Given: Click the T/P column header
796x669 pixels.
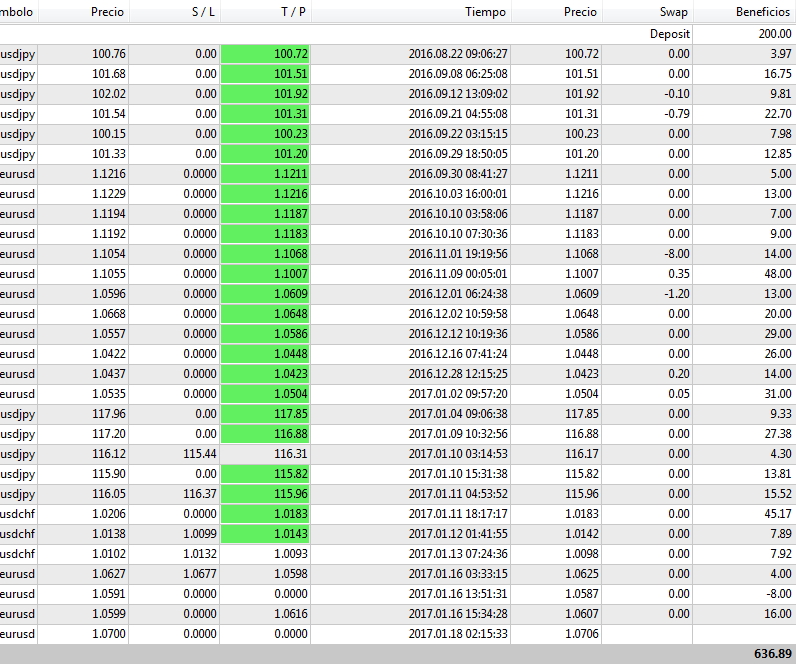Looking at the screenshot, I should point(266,12).
